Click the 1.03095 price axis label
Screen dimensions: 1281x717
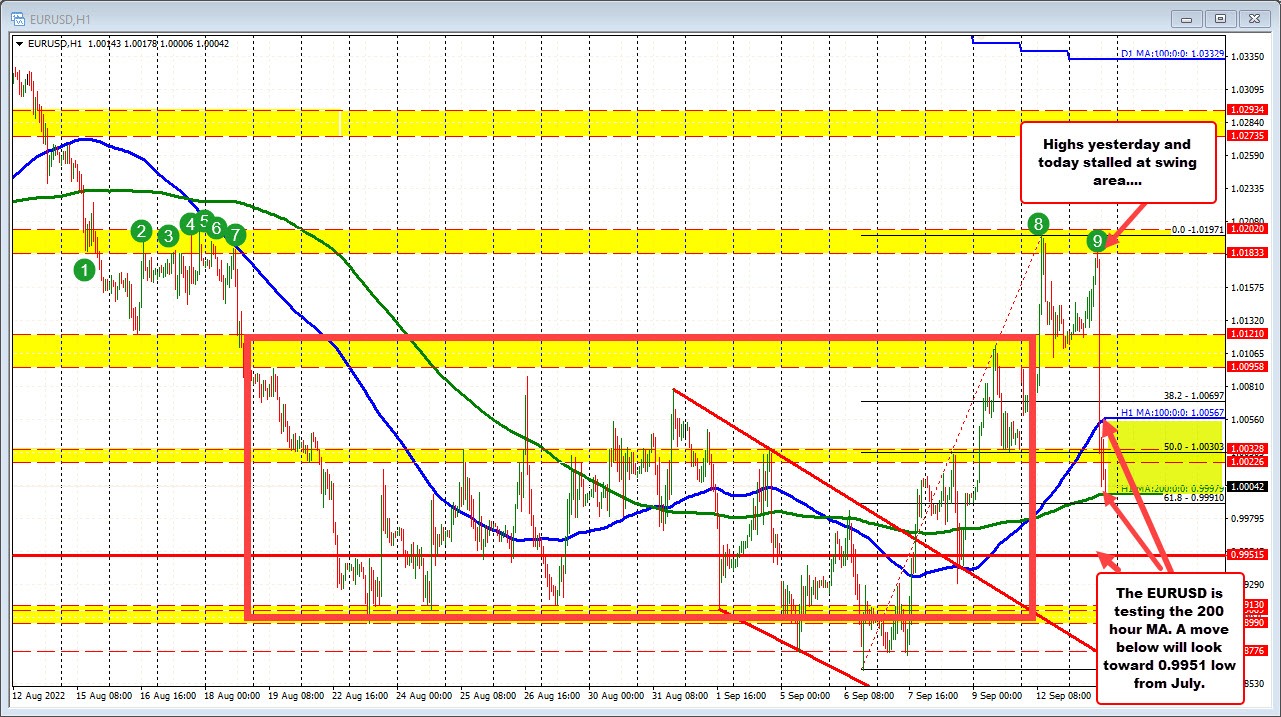(x=1246, y=90)
